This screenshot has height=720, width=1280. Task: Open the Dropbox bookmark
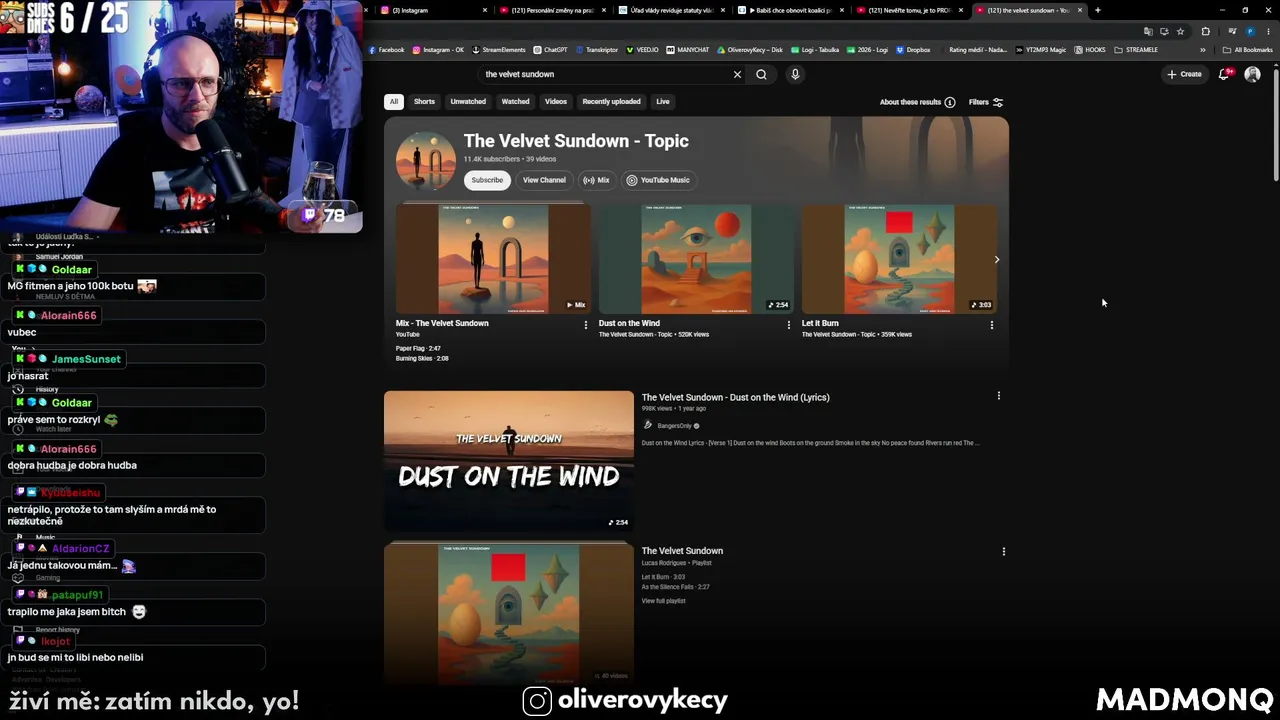pos(914,50)
